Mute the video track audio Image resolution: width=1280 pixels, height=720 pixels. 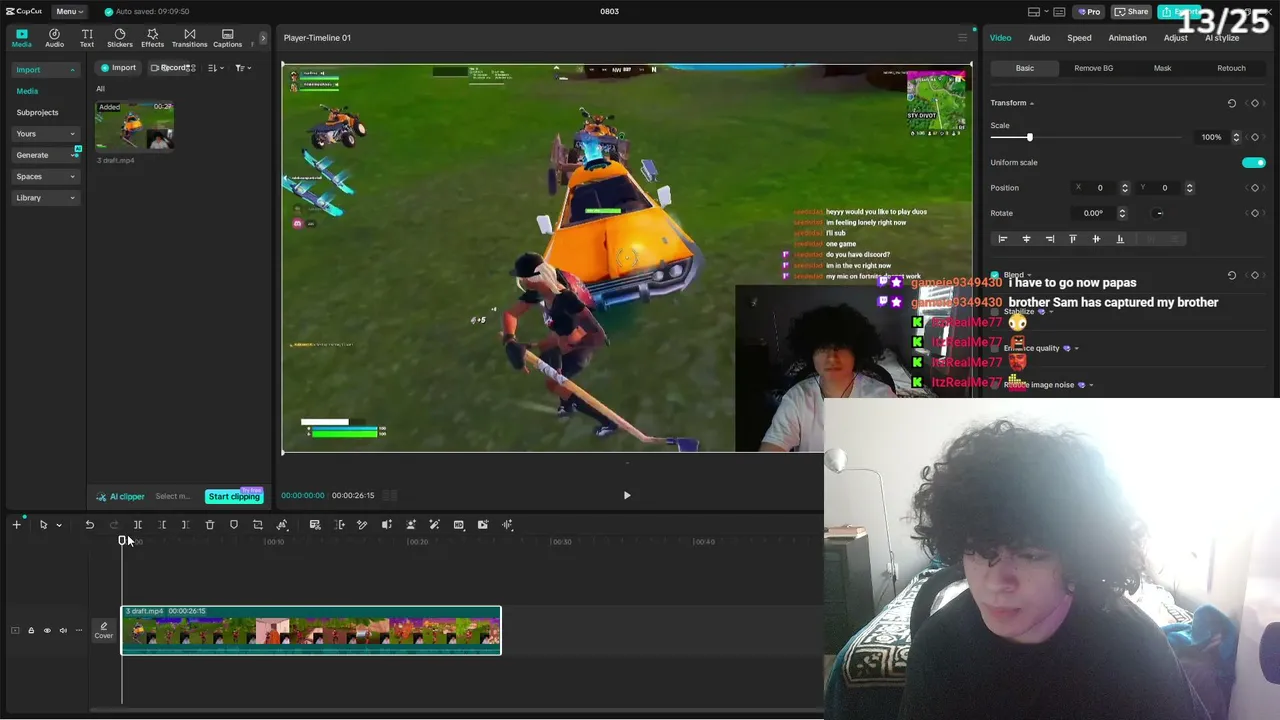coord(63,630)
